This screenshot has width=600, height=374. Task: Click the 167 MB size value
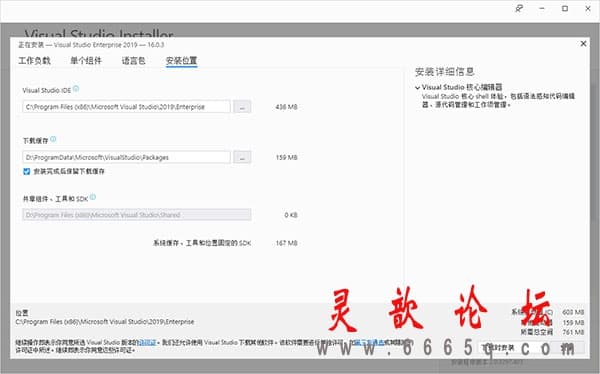(x=286, y=243)
